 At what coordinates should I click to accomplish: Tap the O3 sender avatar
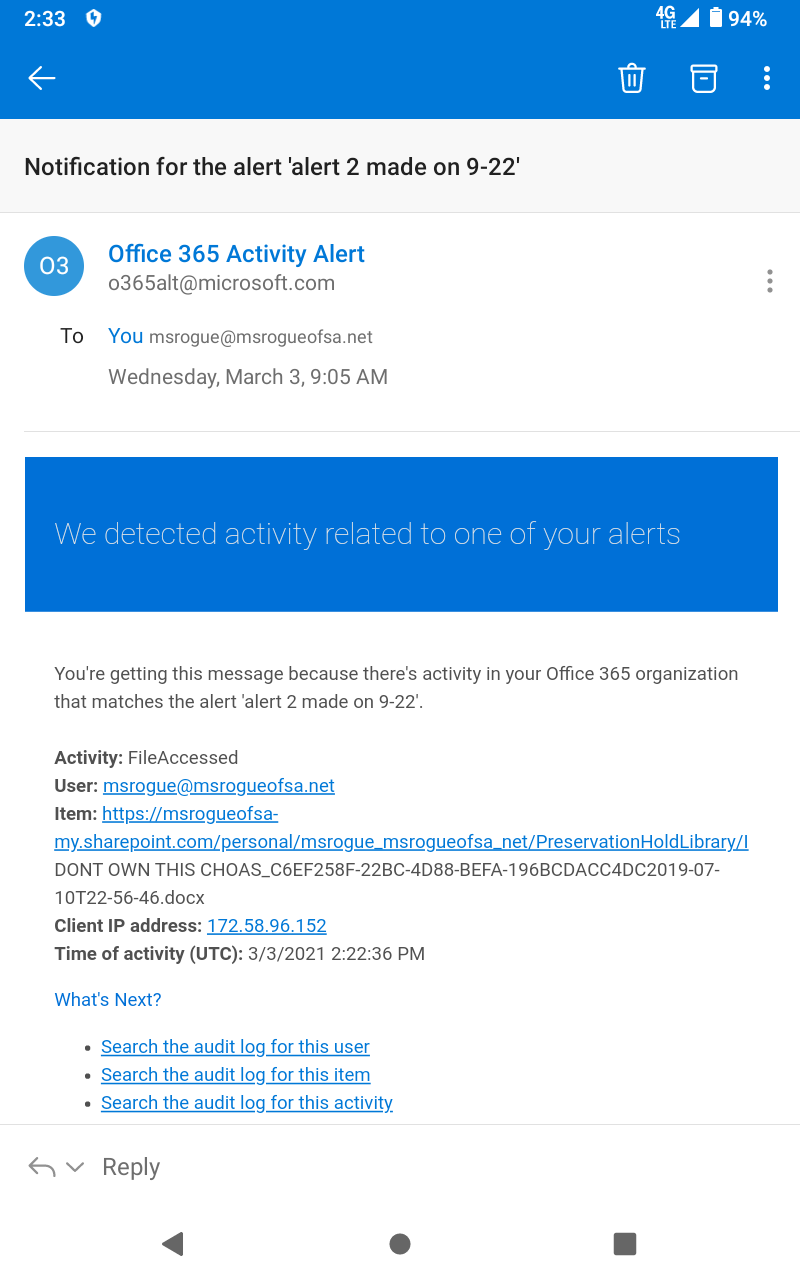54,266
